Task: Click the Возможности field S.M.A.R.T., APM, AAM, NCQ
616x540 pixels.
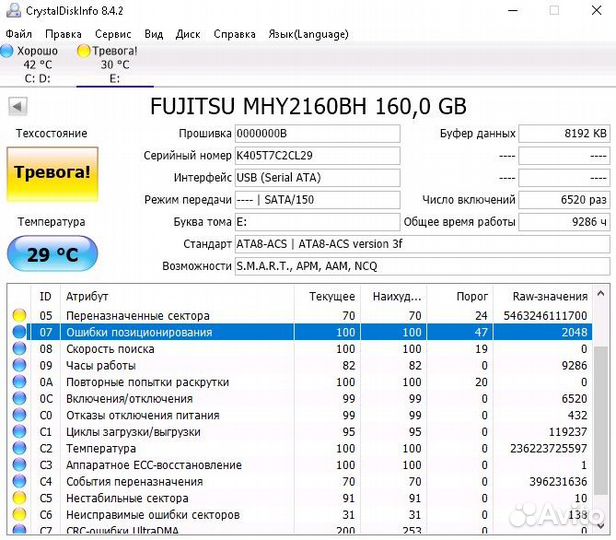Action: click(x=422, y=266)
